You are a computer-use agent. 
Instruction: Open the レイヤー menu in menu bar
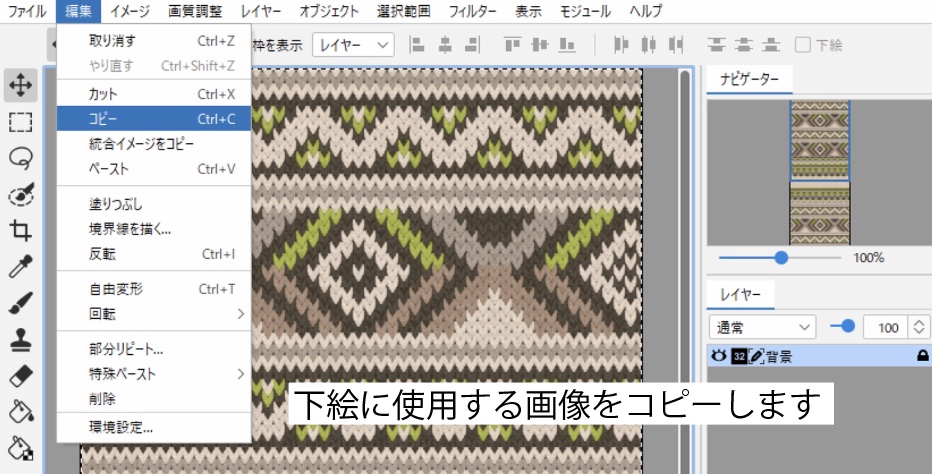point(261,11)
